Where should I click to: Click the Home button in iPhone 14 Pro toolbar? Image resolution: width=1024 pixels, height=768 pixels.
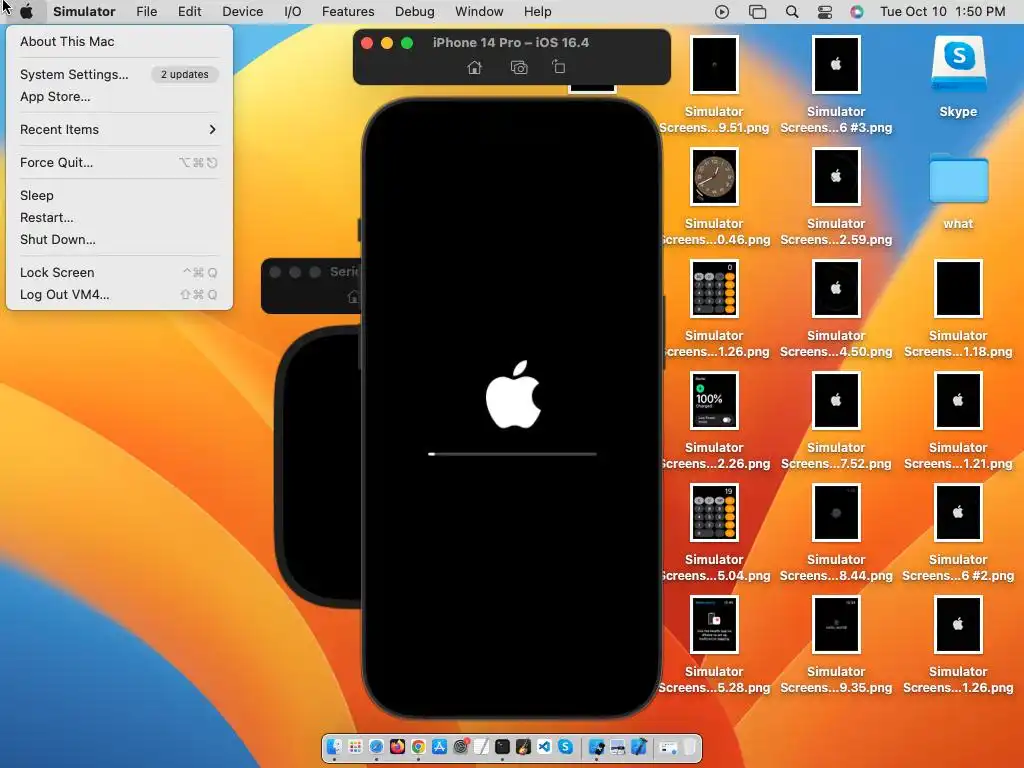[x=475, y=67]
